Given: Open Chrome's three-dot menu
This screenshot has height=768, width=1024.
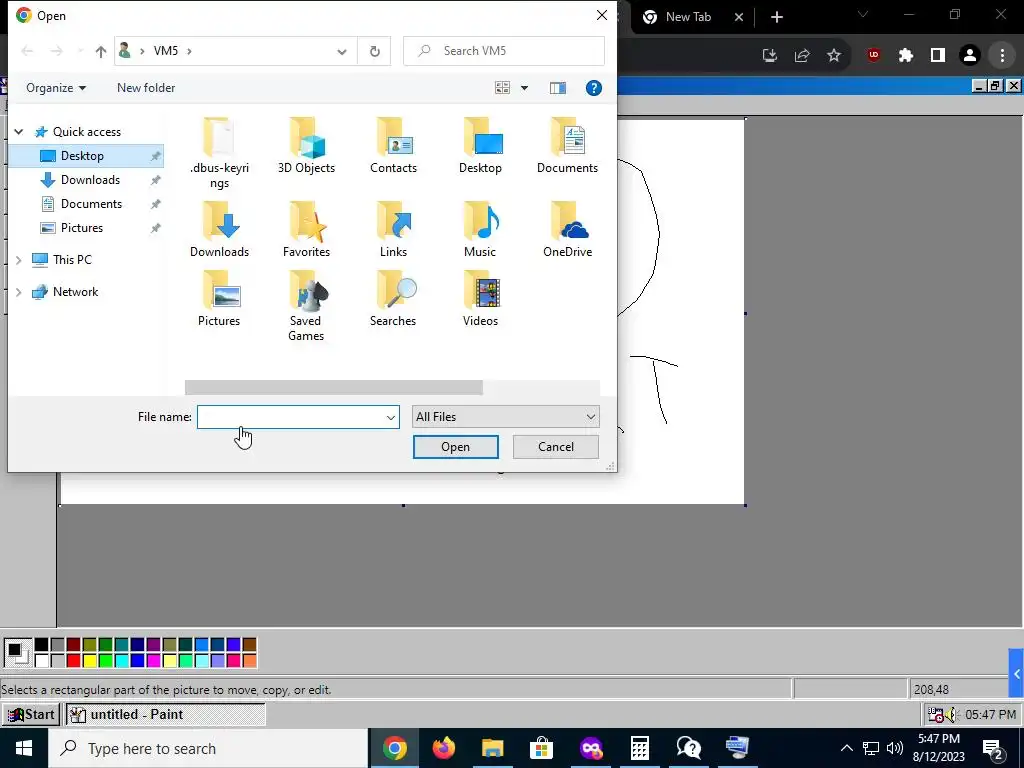Looking at the screenshot, I should click(x=1002, y=56).
